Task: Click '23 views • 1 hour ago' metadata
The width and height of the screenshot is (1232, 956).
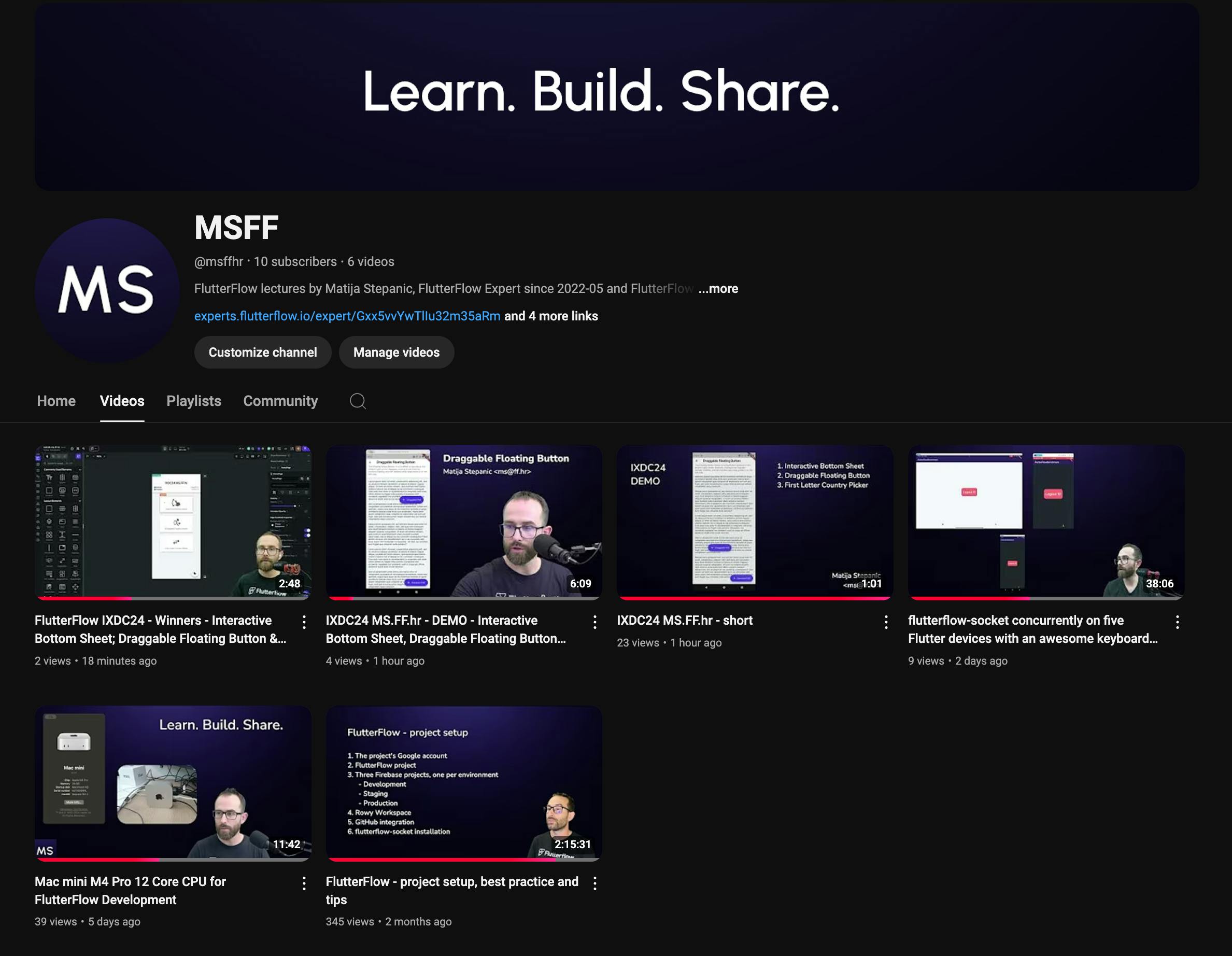Action: (669, 642)
